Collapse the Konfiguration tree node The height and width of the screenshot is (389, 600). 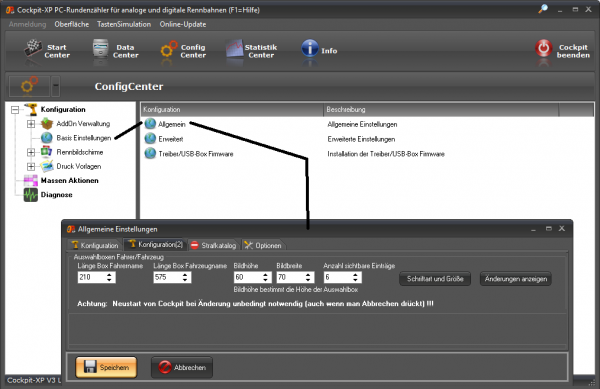(15, 110)
